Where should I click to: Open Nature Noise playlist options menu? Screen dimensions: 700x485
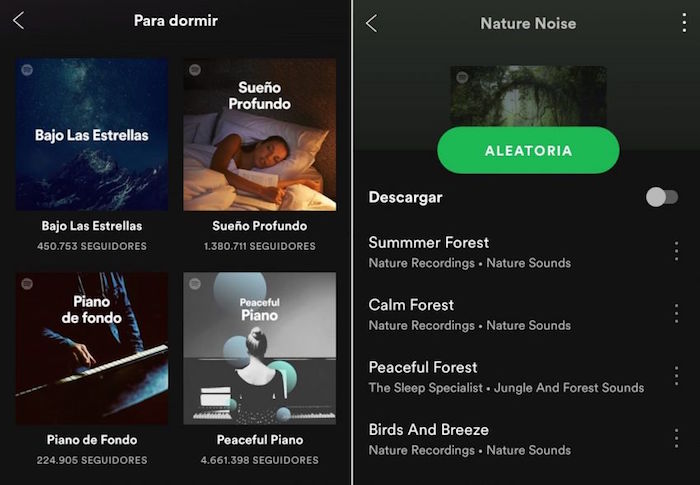coord(684,23)
